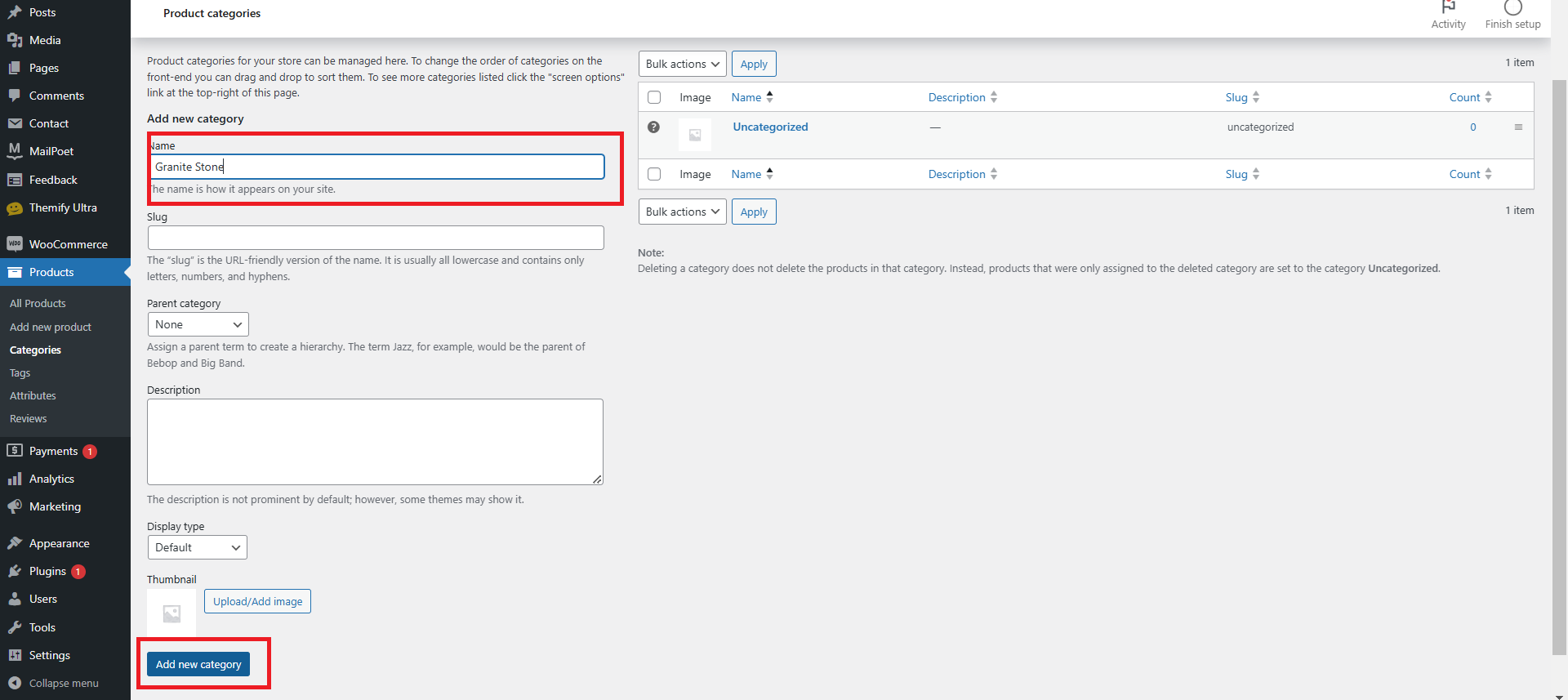This screenshot has height=700, width=1568.
Task: Click the thumbnail placeholder image under Thumbnail
Action: 171,613
